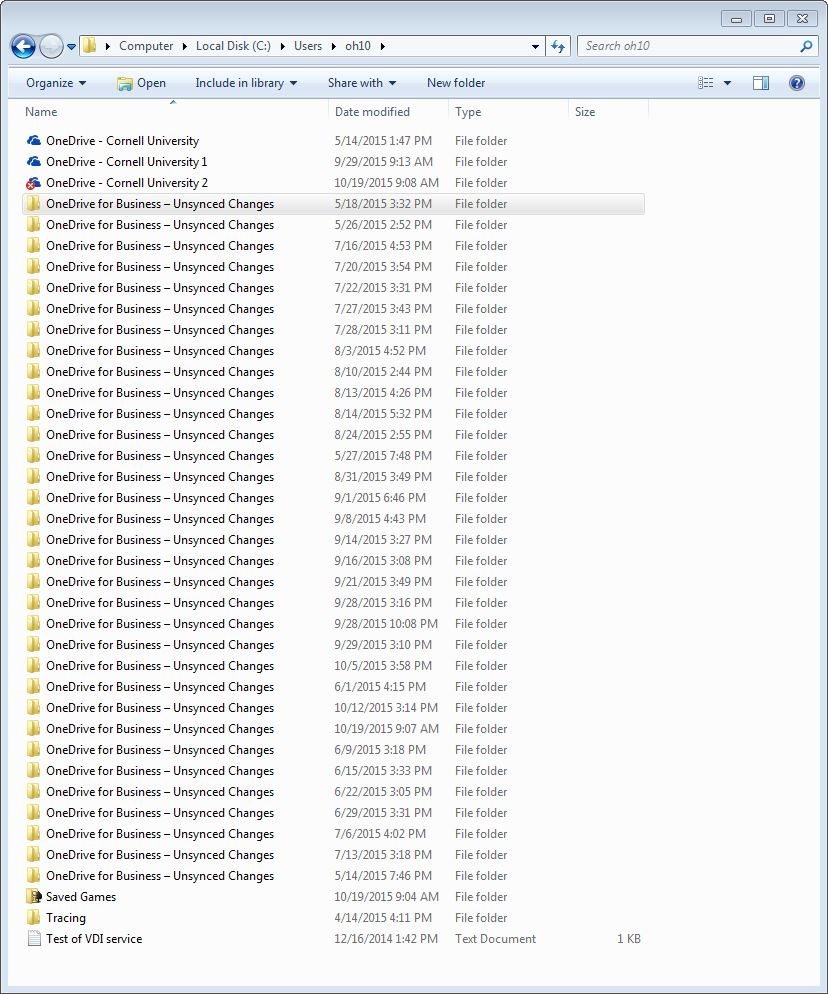Click the Back navigation arrow
Image resolution: width=828 pixels, height=994 pixels.
pyautogui.click(x=23, y=46)
